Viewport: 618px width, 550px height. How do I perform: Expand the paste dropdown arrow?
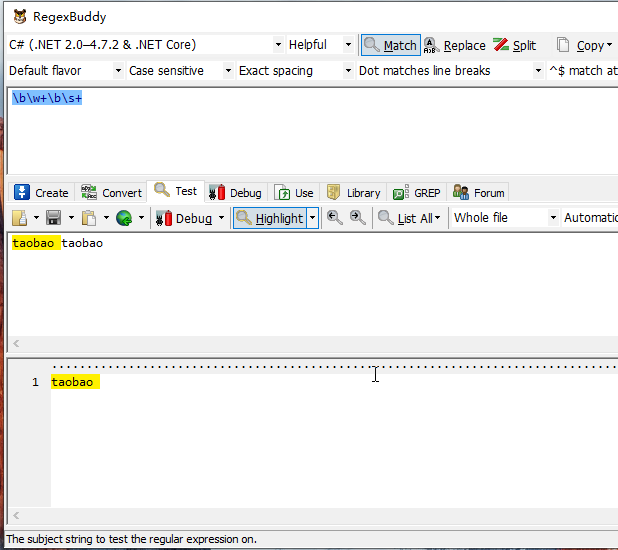pos(106,218)
